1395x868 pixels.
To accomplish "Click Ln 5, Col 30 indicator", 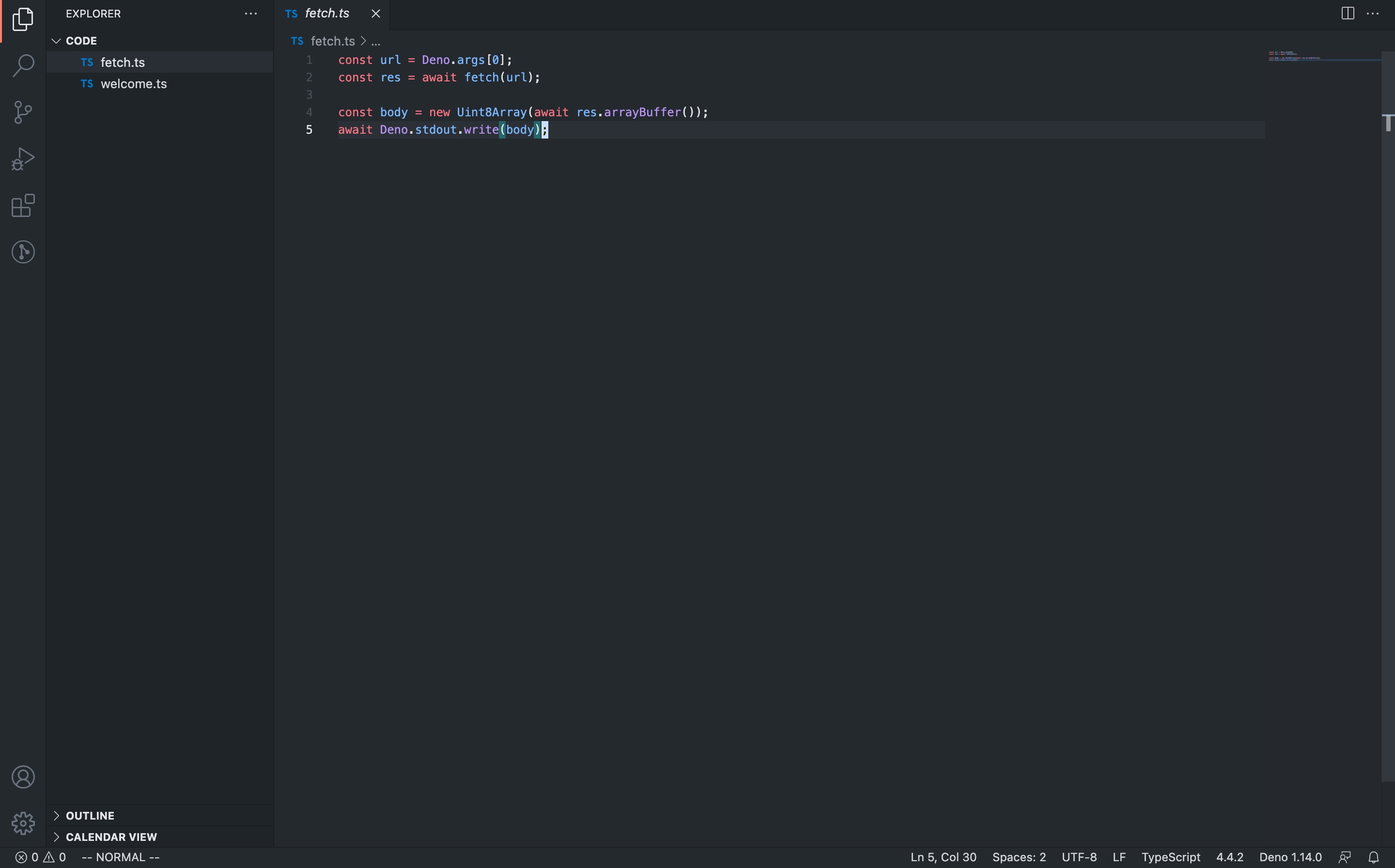I will pos(943,857).
